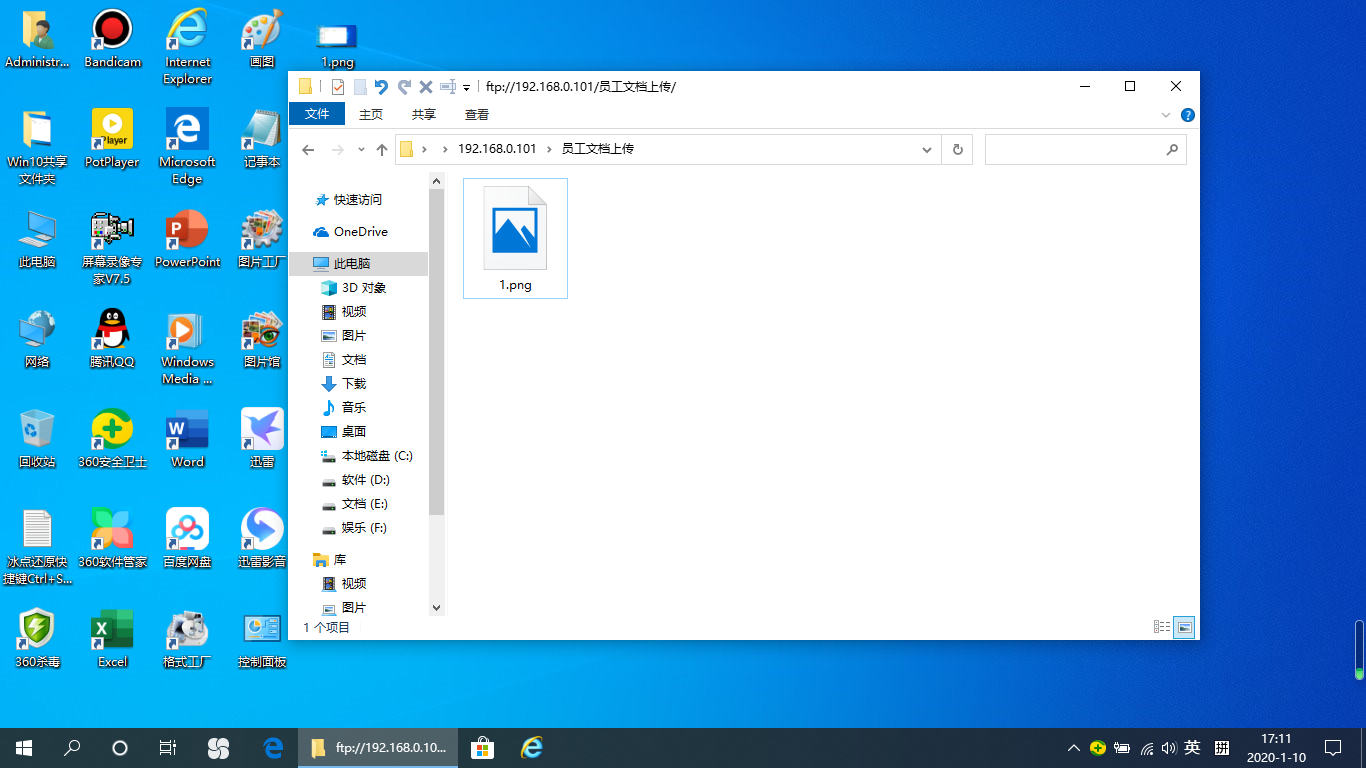This screenshot has width=1366, height=768.
Task: Open the PotPlayer desktop icon
Action: pos(112,139)
